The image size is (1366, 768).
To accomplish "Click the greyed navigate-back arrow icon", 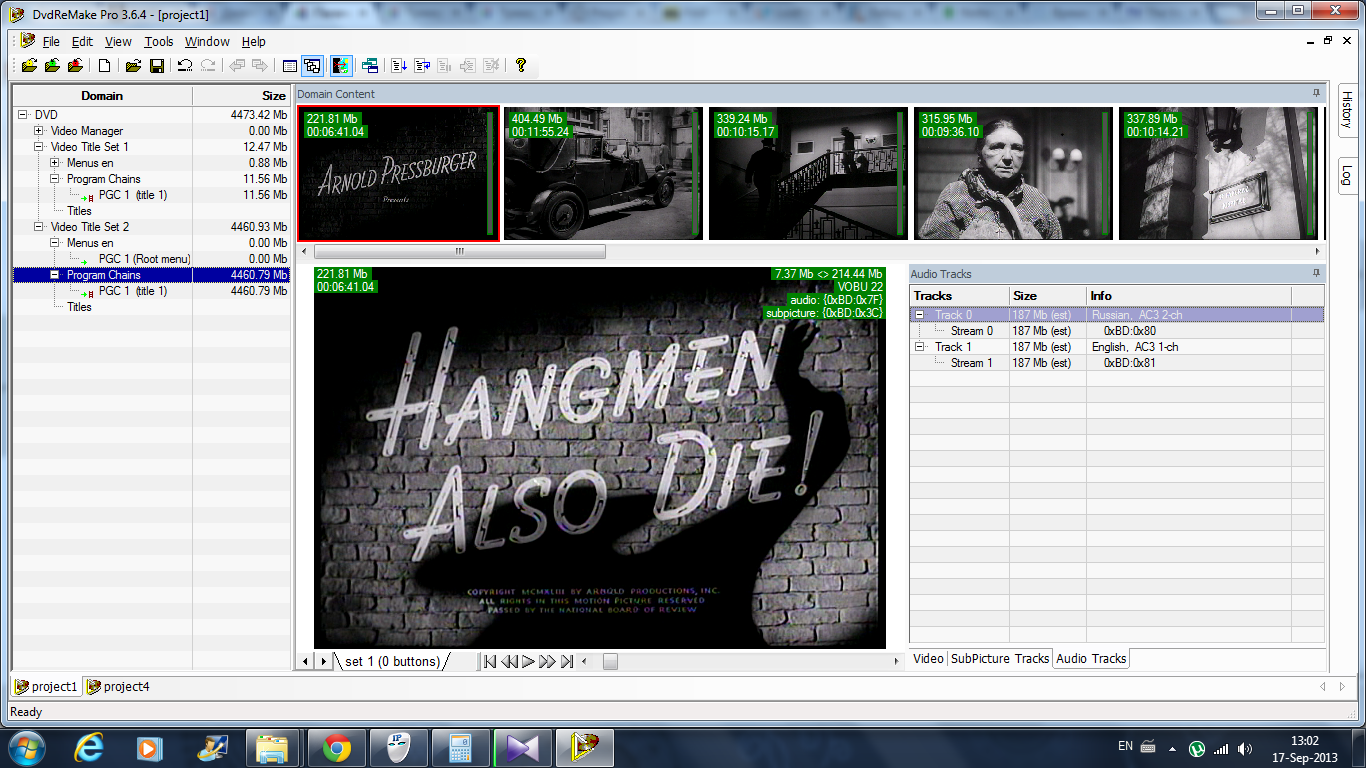I will coord(237,66).
